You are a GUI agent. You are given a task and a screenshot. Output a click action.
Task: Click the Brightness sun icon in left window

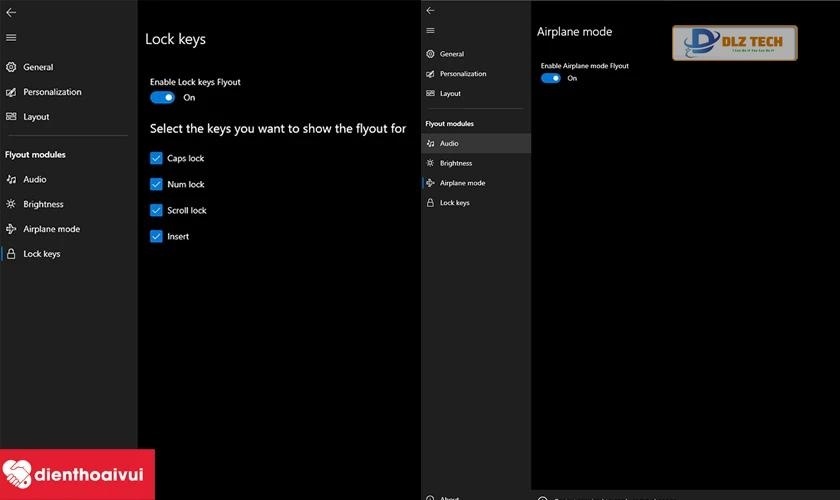point(12,204)
